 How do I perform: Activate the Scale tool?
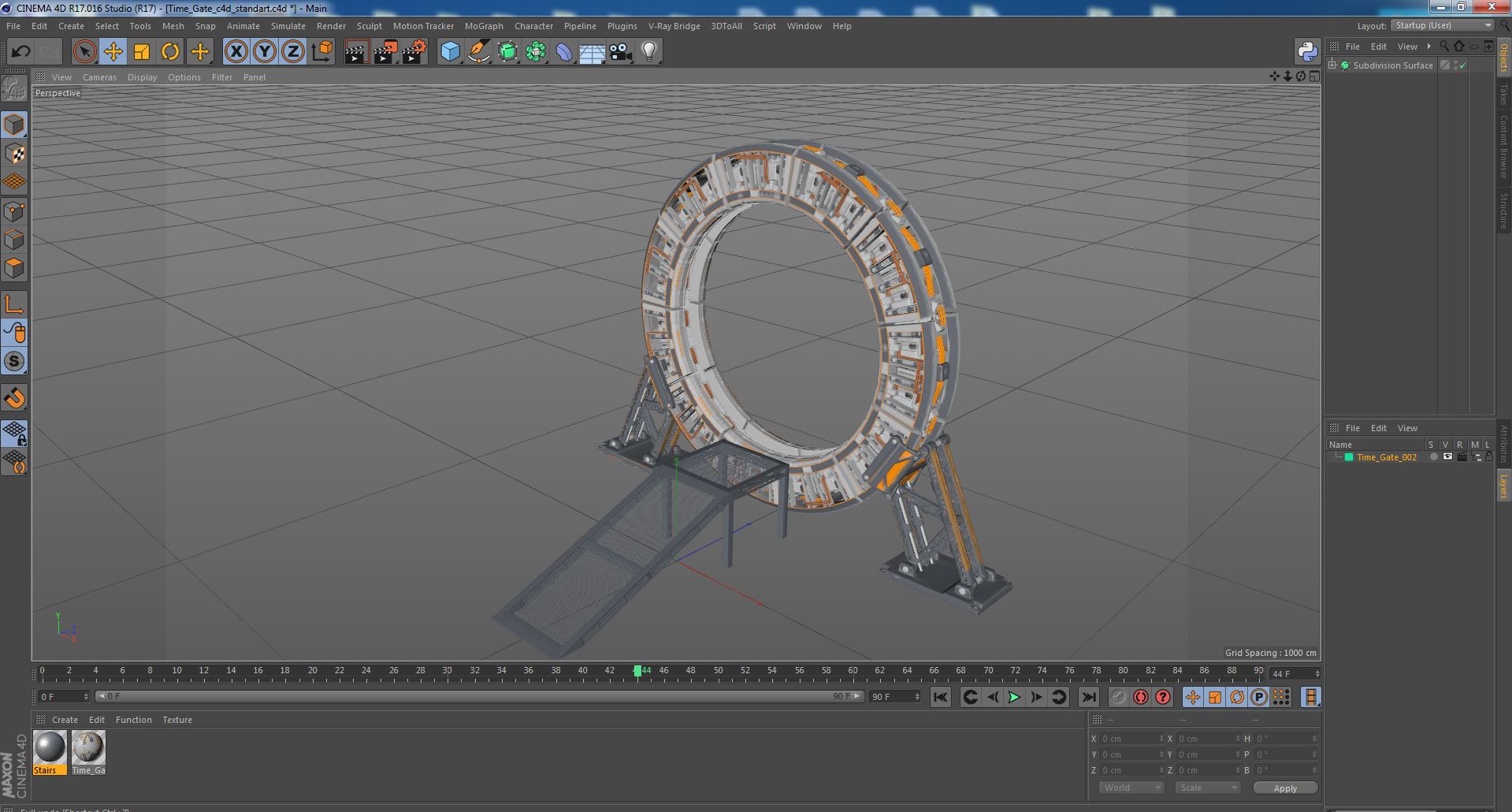[142, 52]
